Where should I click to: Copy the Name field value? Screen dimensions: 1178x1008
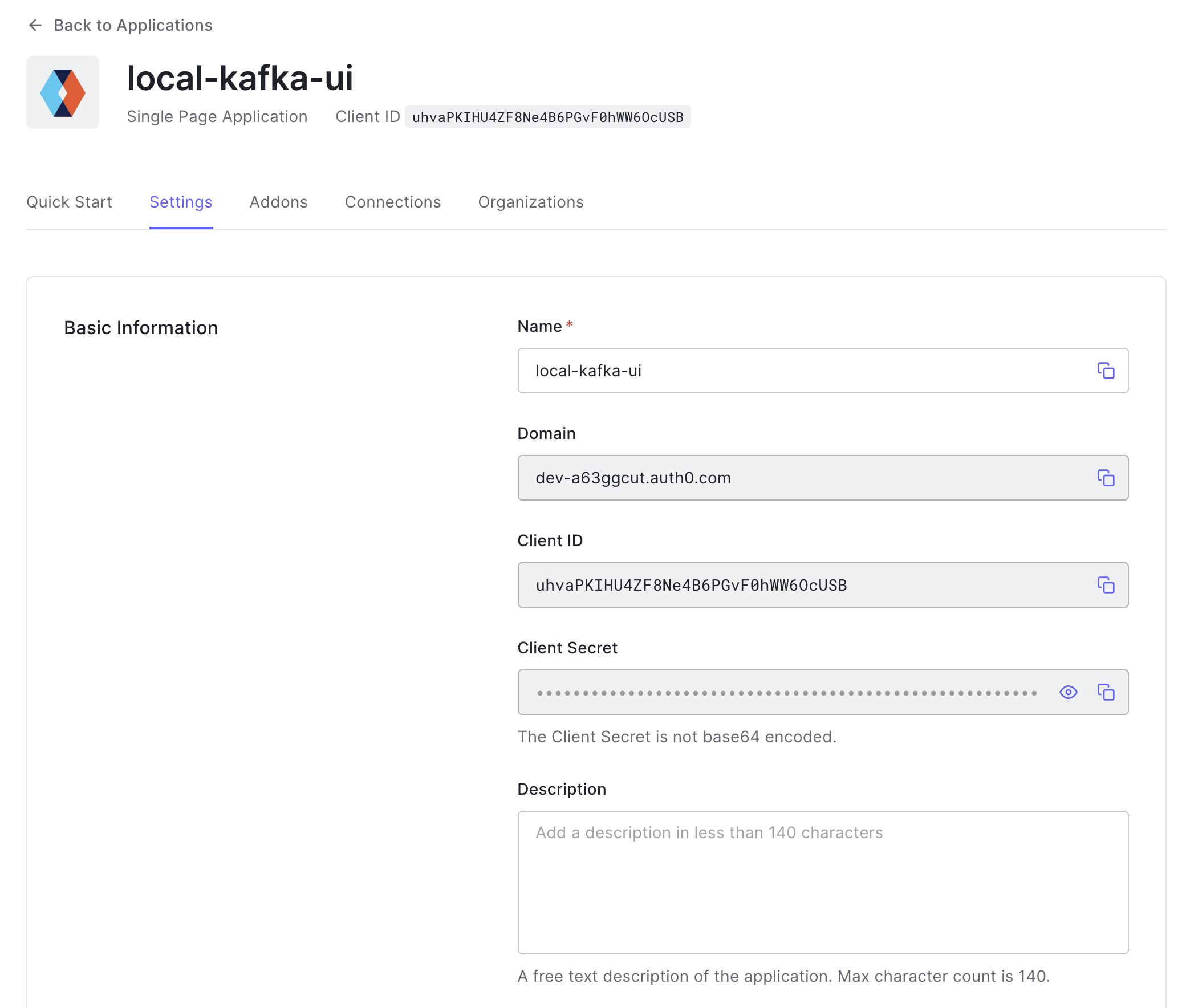click(x=1106, y=371)
